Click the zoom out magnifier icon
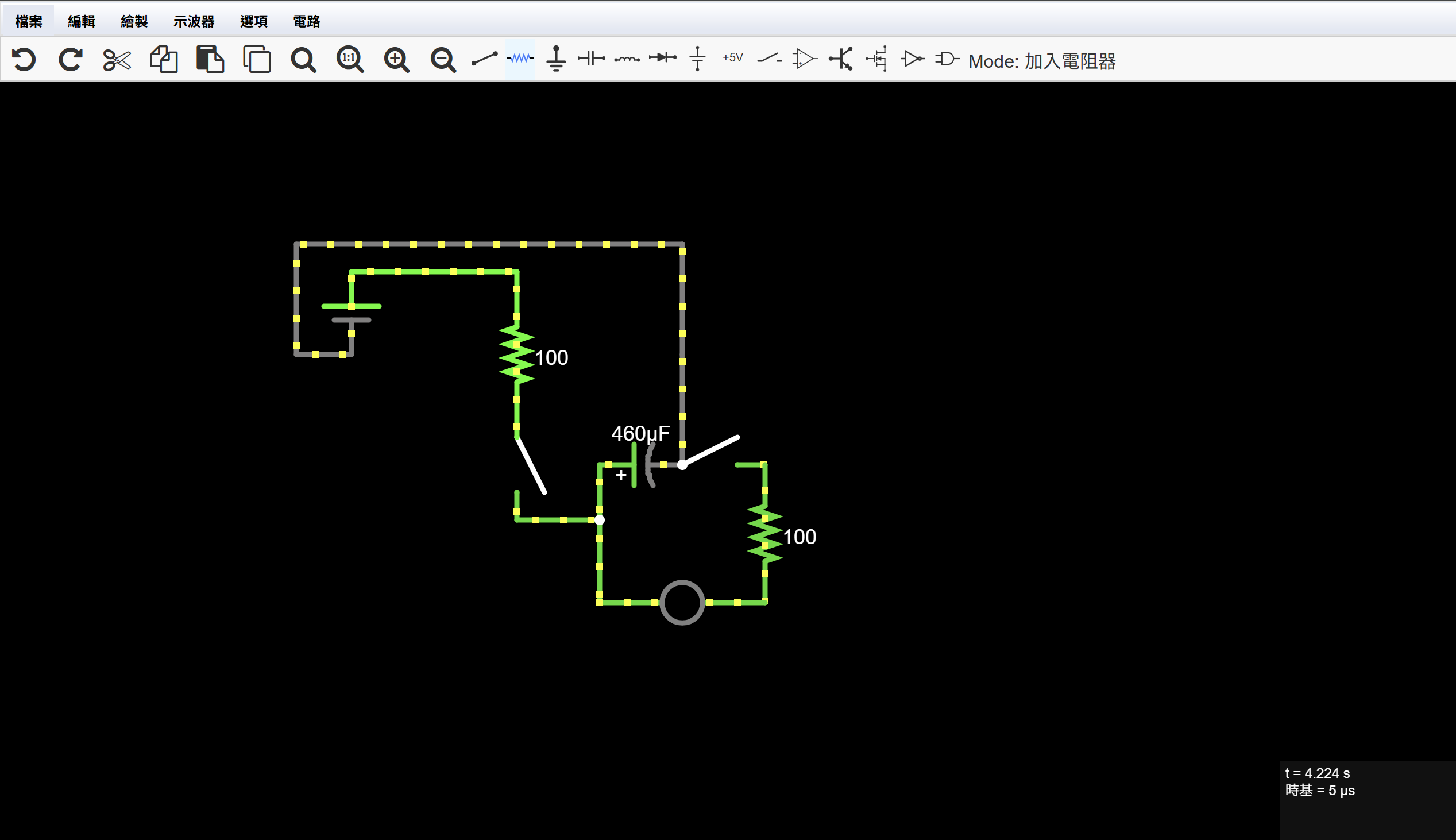 pos(443,59)
